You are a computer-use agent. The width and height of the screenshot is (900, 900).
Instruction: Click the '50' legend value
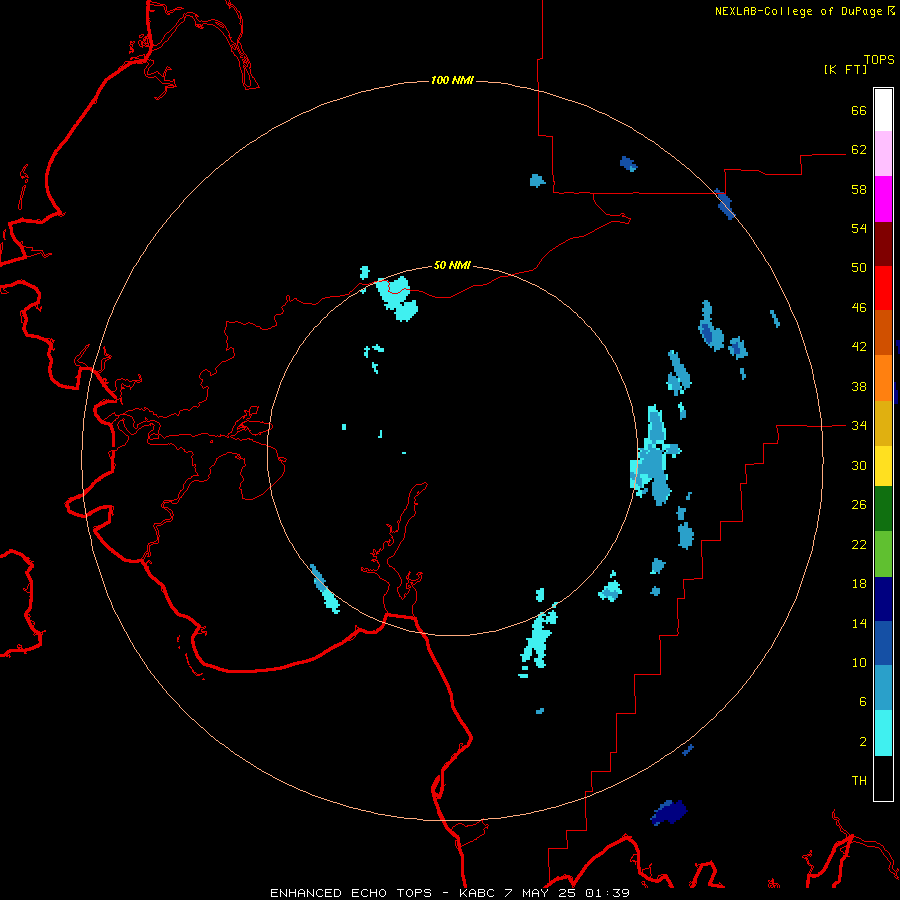point(859,268)
